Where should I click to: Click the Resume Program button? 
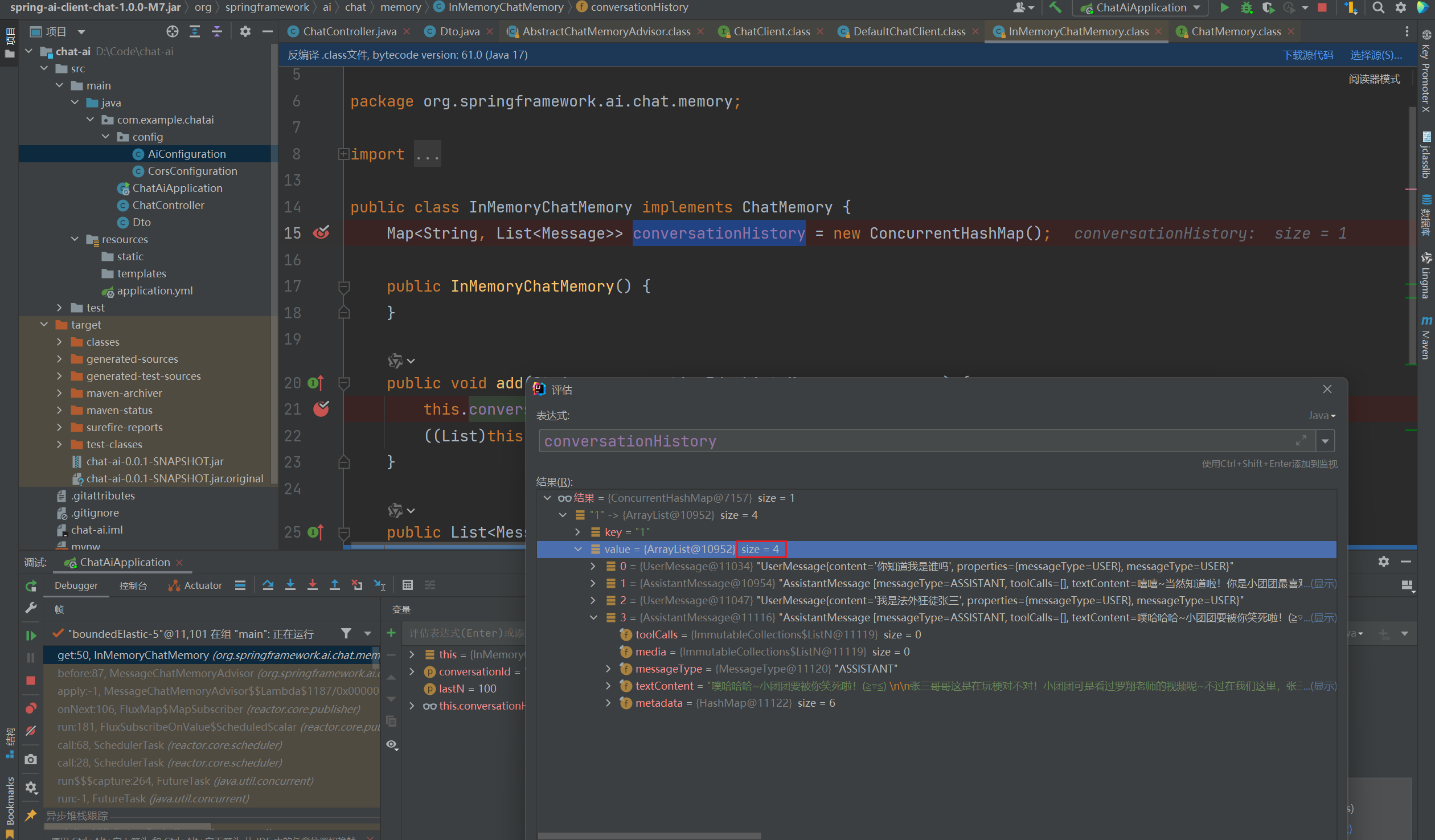coord(31,636)
